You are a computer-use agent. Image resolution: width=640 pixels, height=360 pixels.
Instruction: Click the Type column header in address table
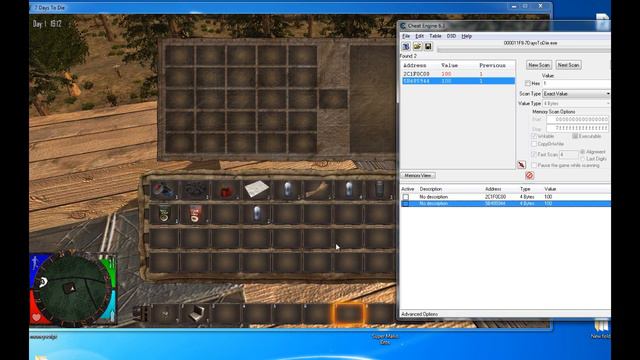(x=525, y=189)
